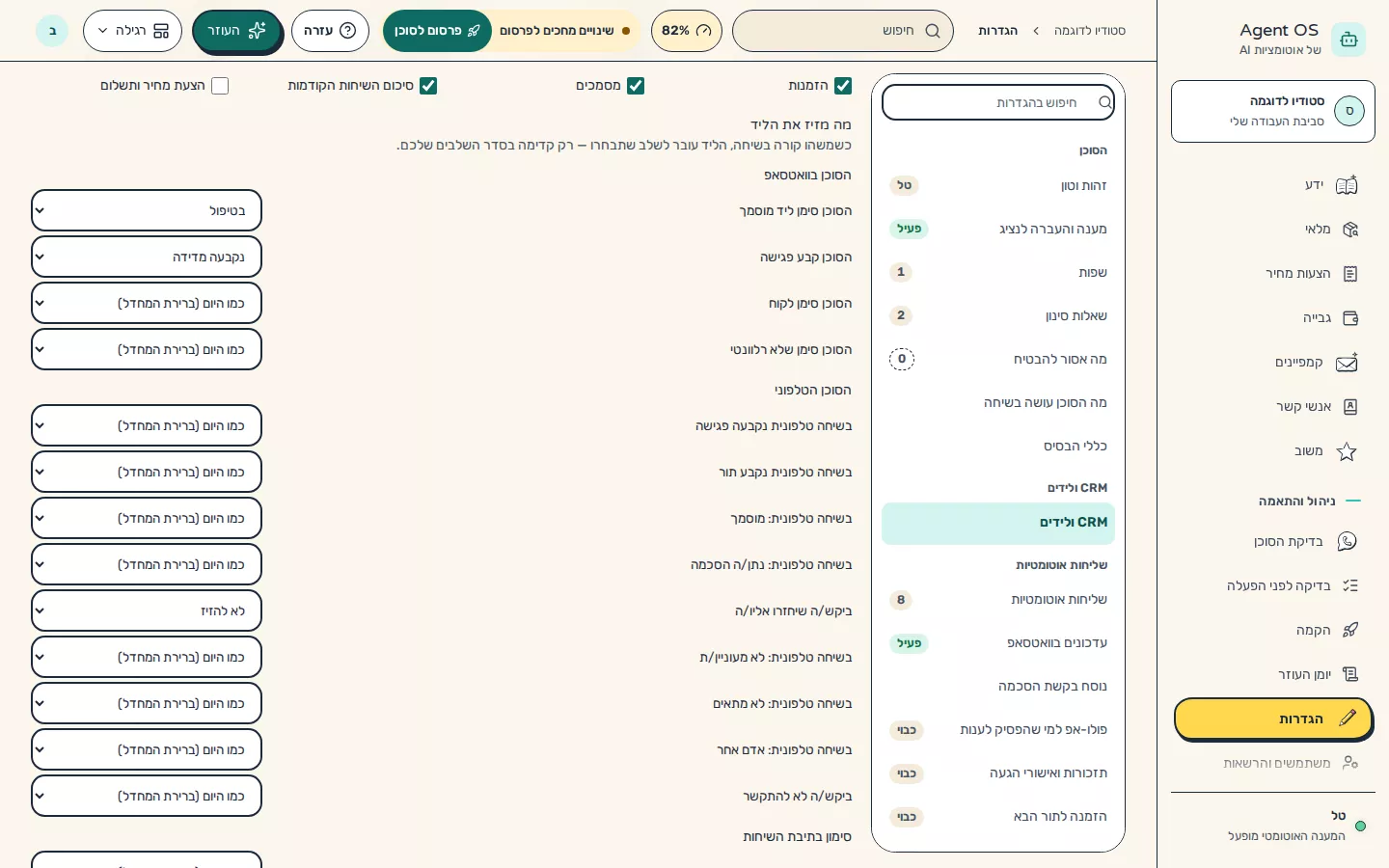
Task: Enable the הצעת מחיר ותשלום checkbox
Action: [x=220, y=86]
